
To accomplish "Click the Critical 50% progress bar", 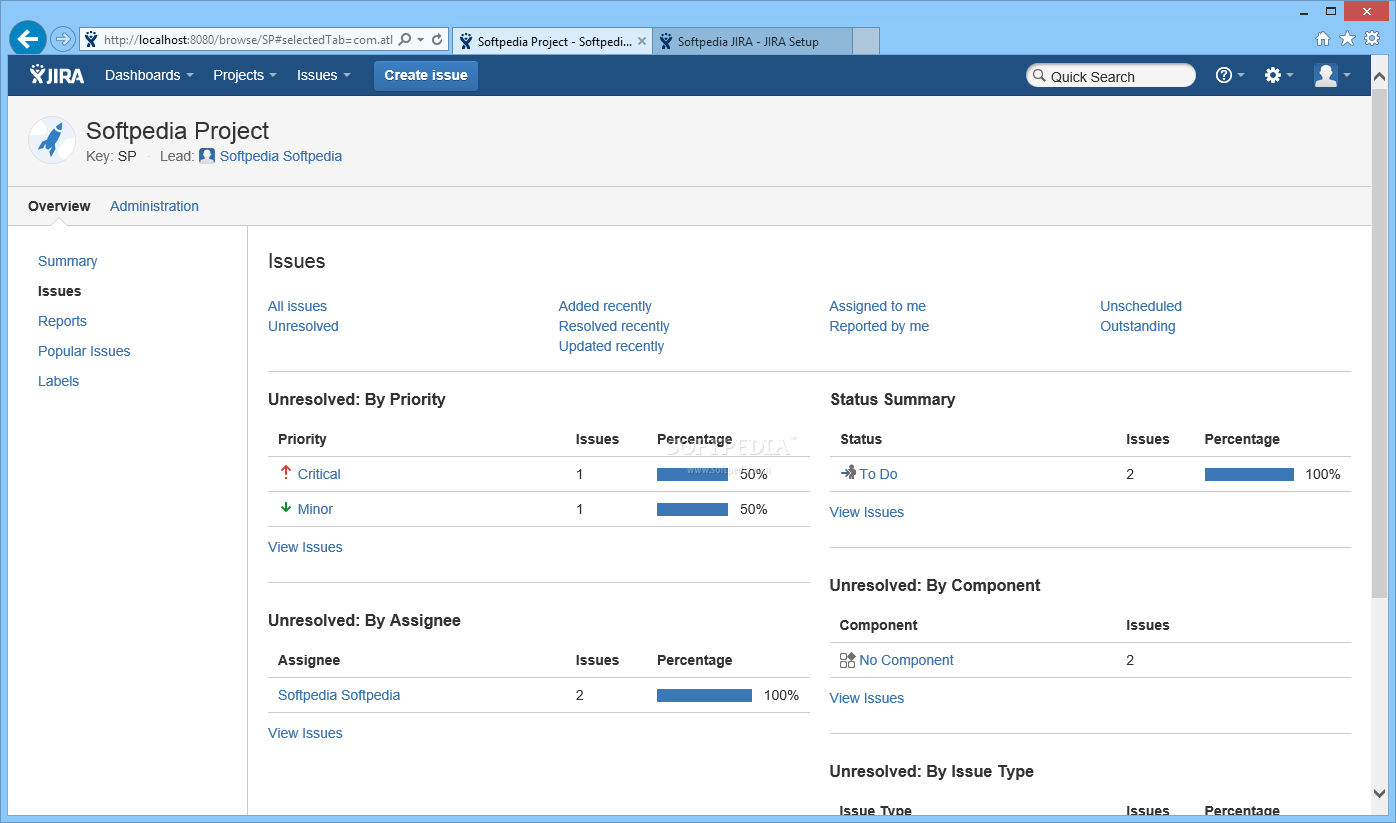I will pos(692,474).
